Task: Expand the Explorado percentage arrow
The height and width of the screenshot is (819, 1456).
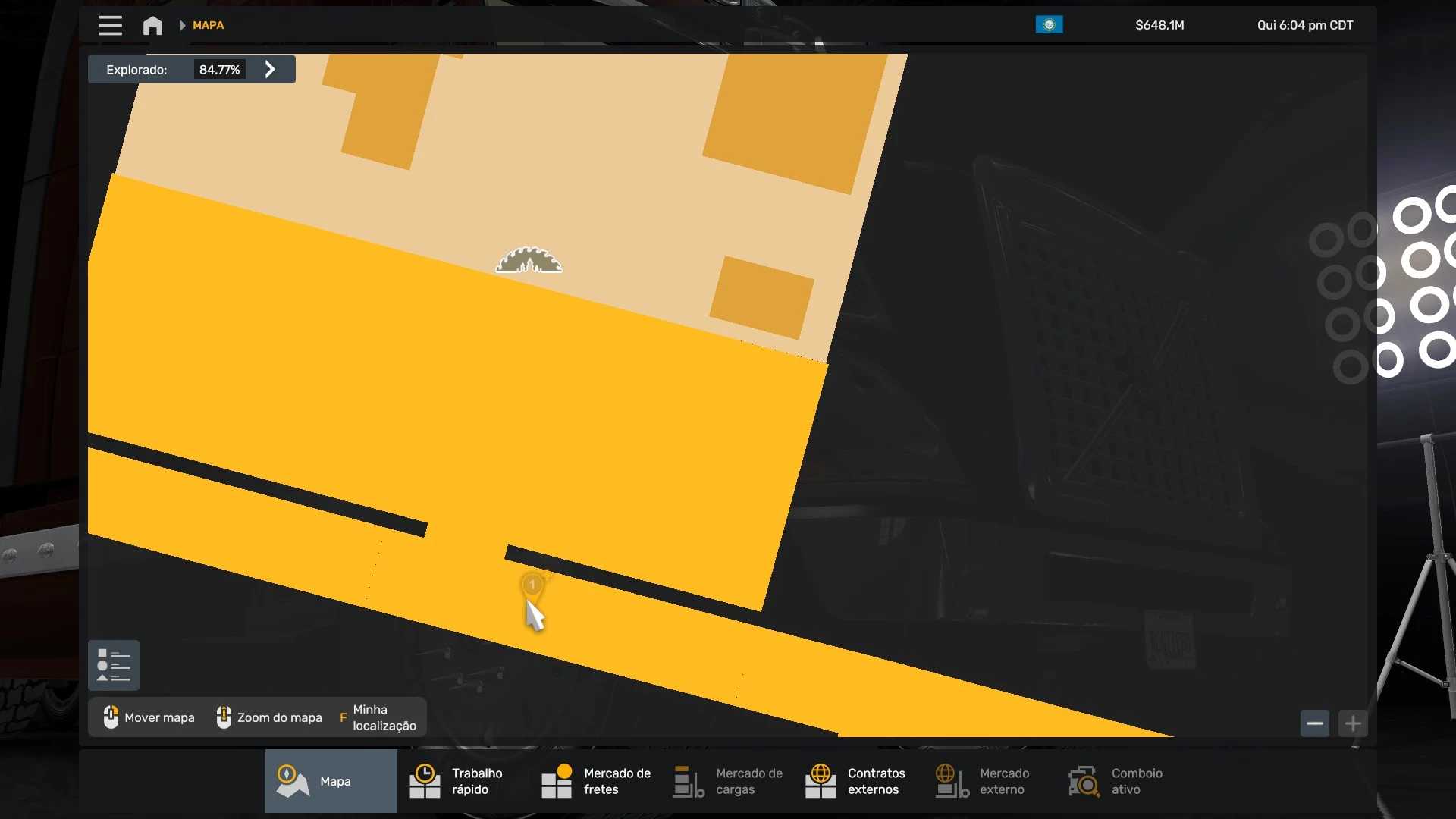Action: [x=270, y=69]
